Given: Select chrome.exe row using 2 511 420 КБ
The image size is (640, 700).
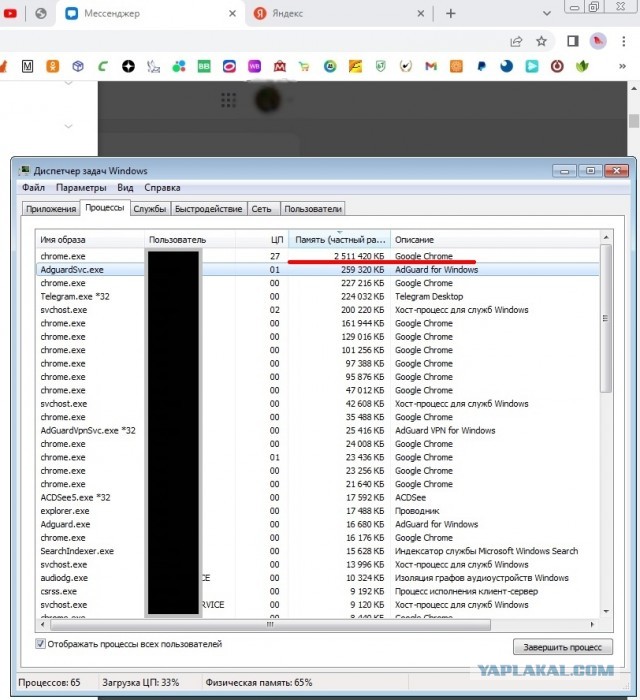Looking at the screenshot, I should pos(317,256).
